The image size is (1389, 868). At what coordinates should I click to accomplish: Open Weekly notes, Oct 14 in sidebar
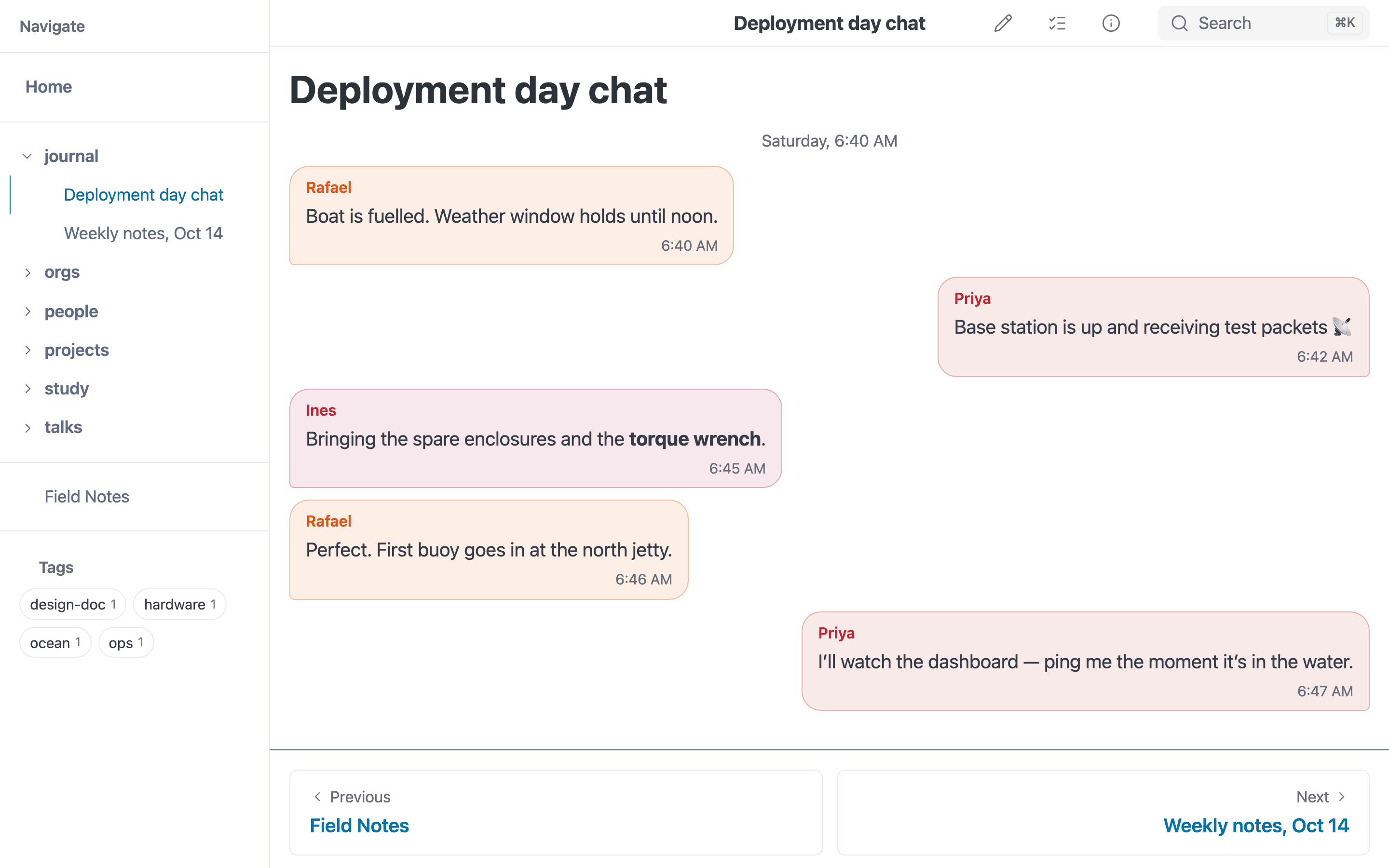[143, 233]
